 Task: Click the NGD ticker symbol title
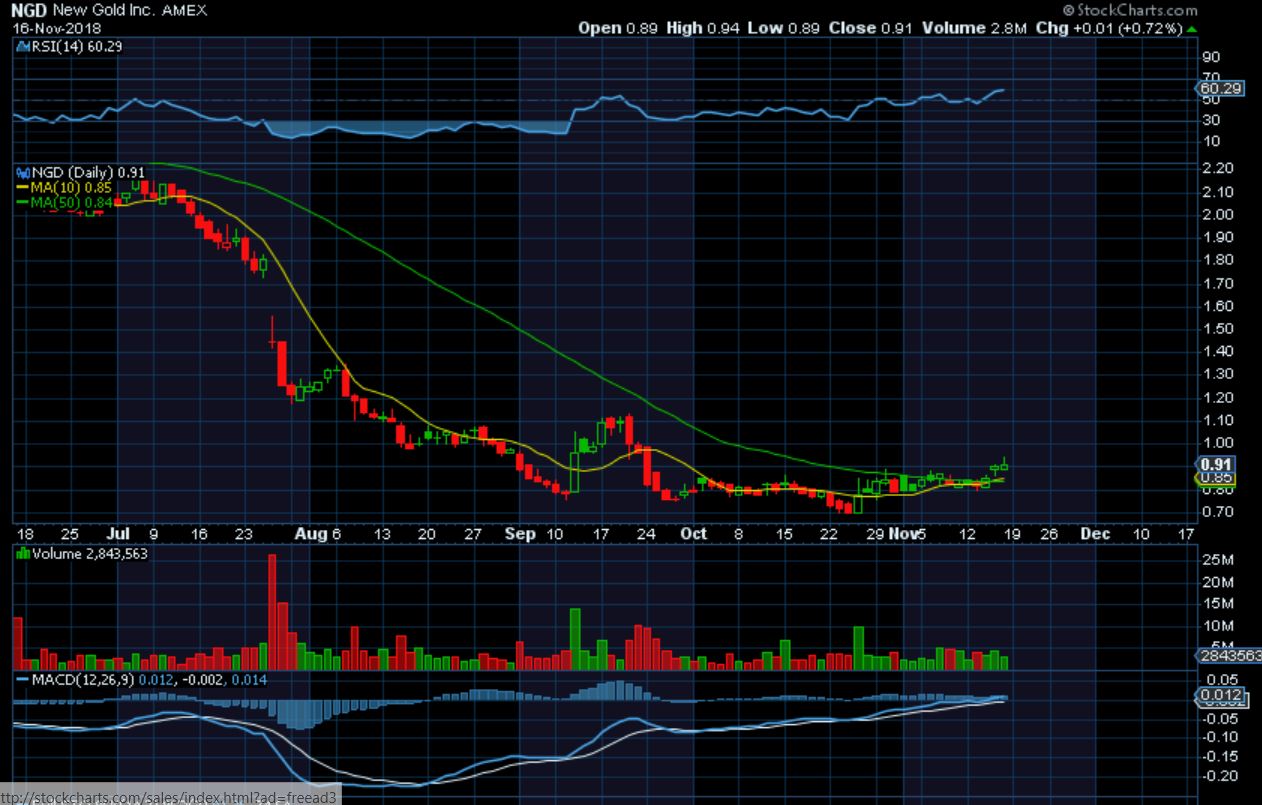tap(29, 10)
